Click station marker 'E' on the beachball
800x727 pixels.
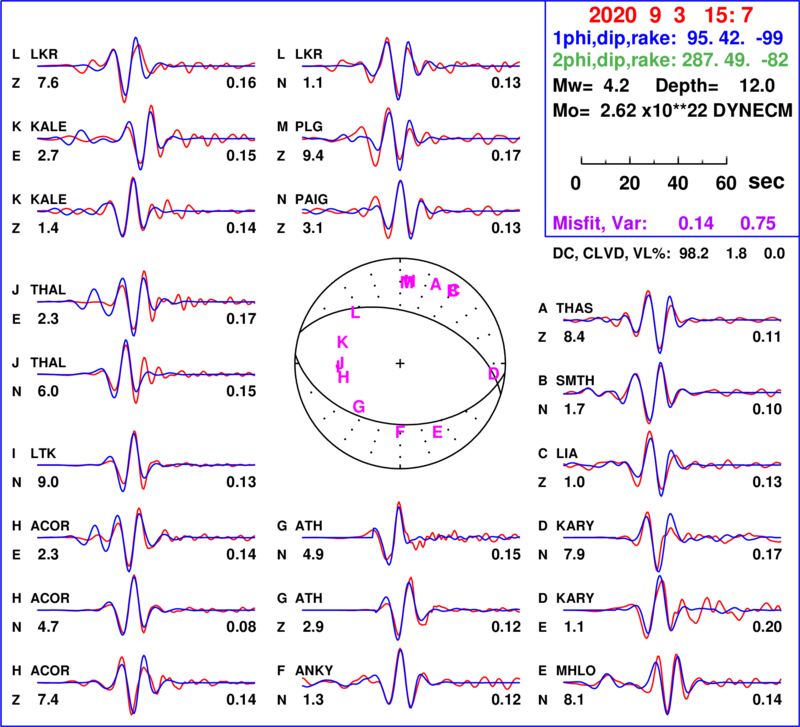point(437,432)
